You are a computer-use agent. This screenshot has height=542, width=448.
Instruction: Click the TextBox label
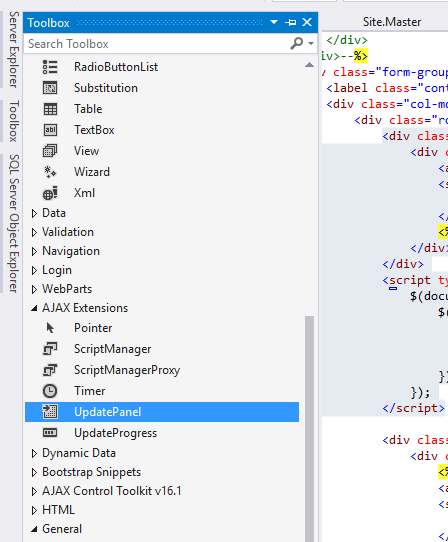click(x=94, y=130)
